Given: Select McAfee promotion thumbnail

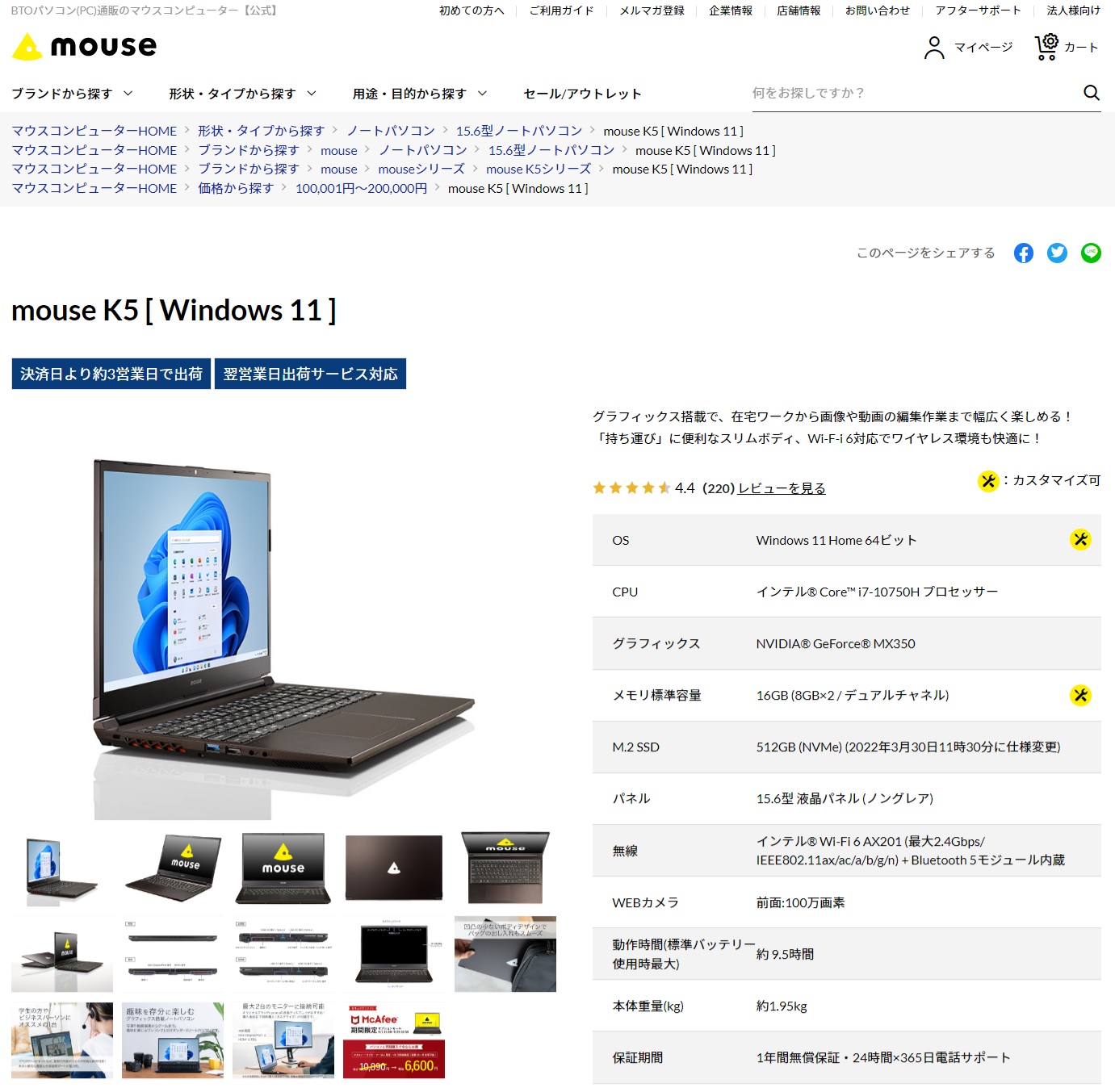Looking at the screenshot, I should pyautogui.click(x=394, y=1040).
